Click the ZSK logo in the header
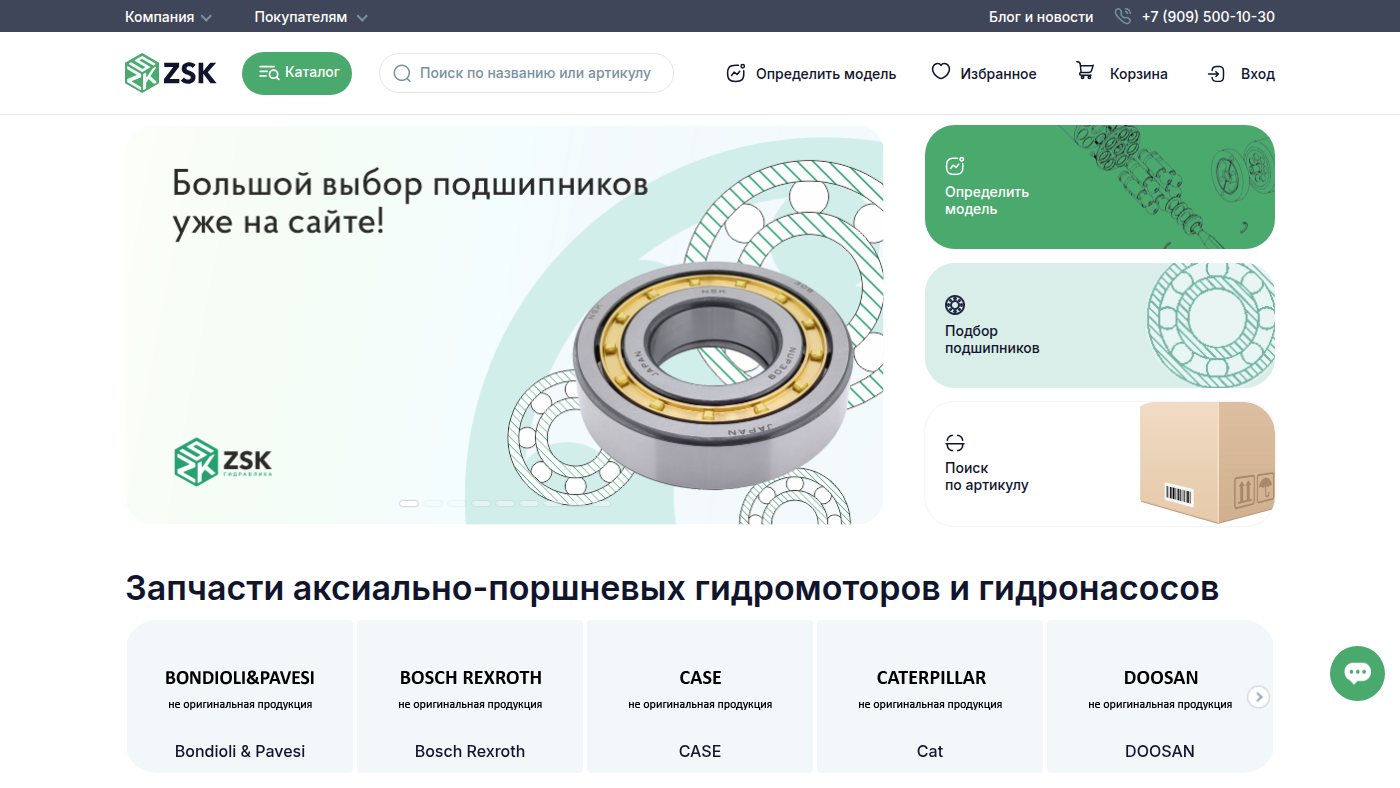This screenshot has height=788, width=1400. pos(170,73)
